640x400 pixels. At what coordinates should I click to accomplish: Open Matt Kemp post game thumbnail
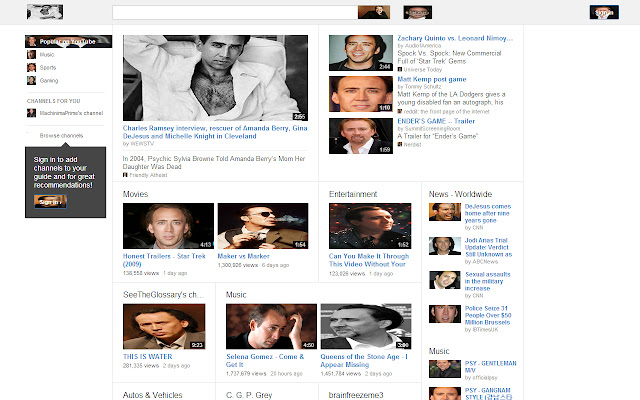361,94
